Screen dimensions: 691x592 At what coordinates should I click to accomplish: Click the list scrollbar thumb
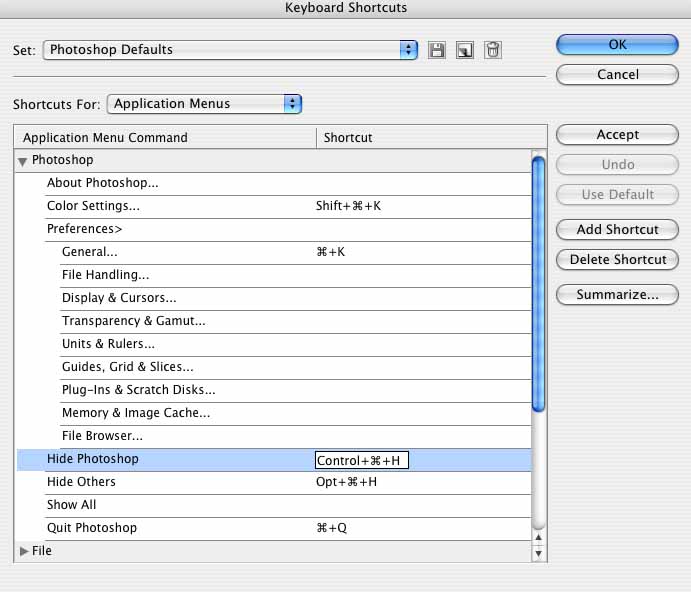[x=538, y=284]
